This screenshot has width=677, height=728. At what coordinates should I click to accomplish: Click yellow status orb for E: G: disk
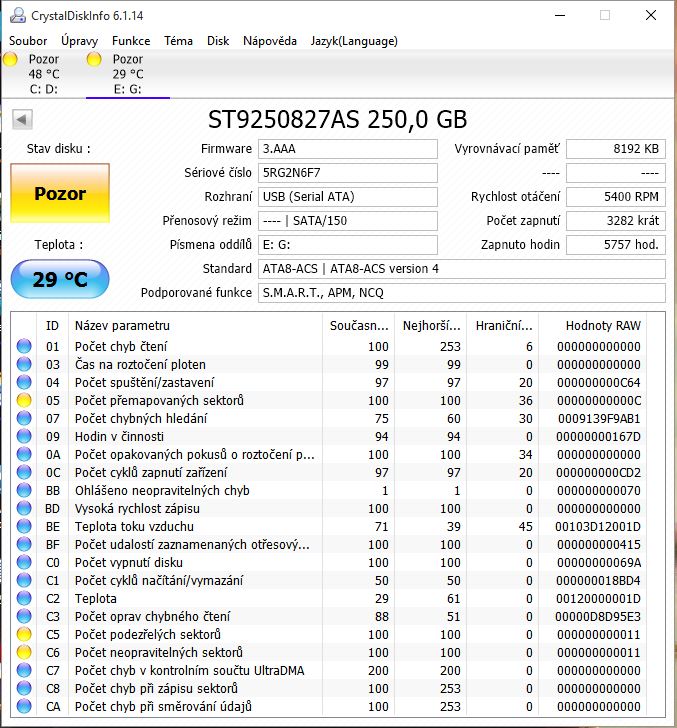point(94,59)
